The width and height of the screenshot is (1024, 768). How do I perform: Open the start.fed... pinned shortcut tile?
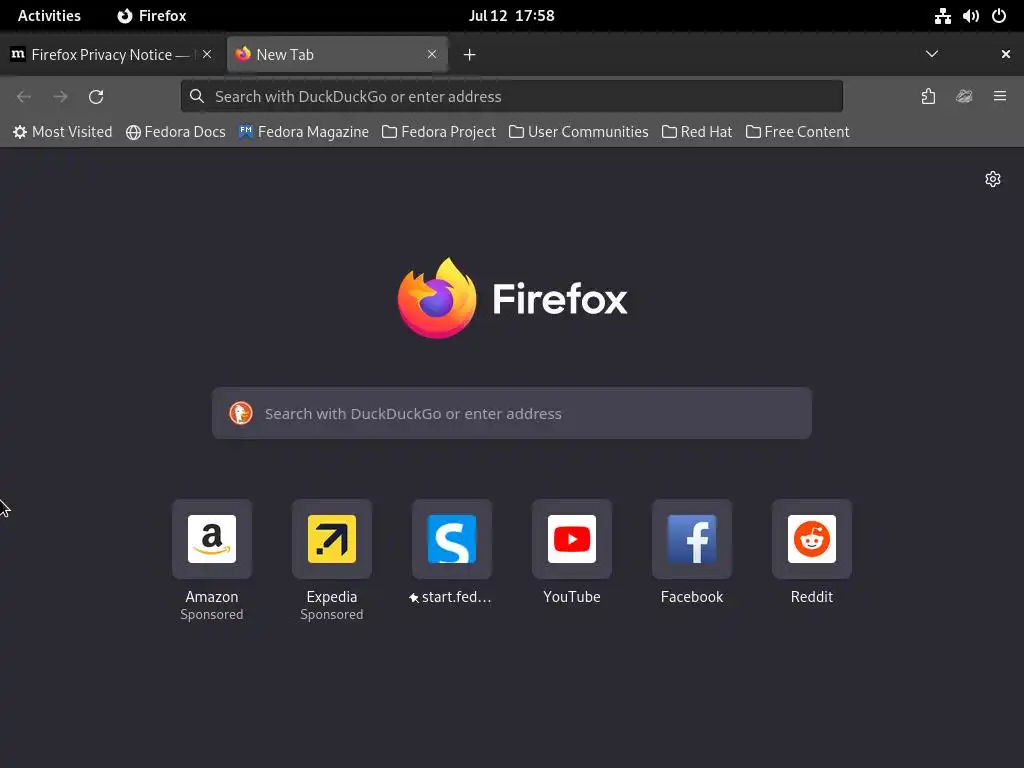[x=452, y=539]
